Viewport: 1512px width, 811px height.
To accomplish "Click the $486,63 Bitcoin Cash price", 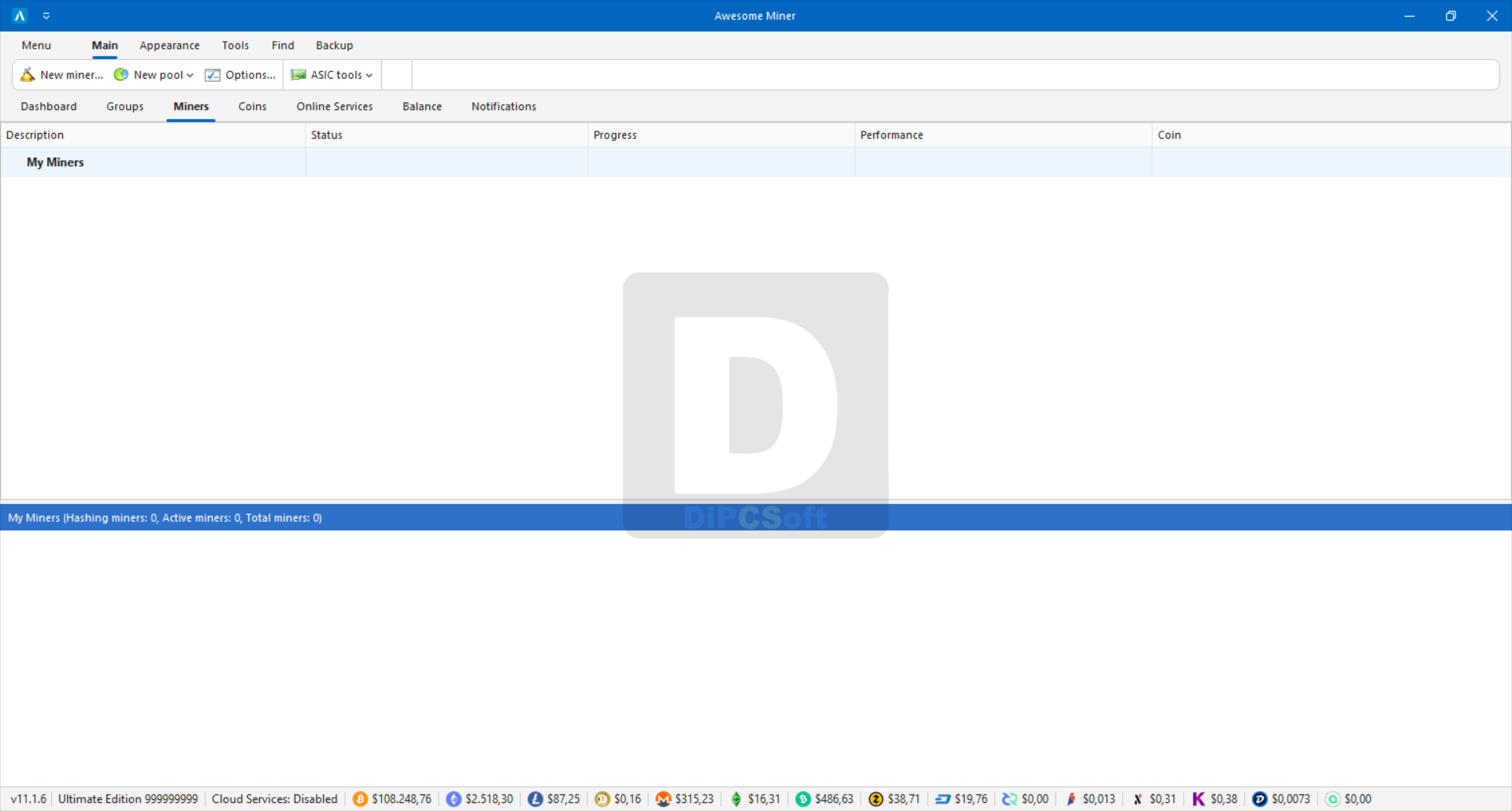I will pos(834,799).
